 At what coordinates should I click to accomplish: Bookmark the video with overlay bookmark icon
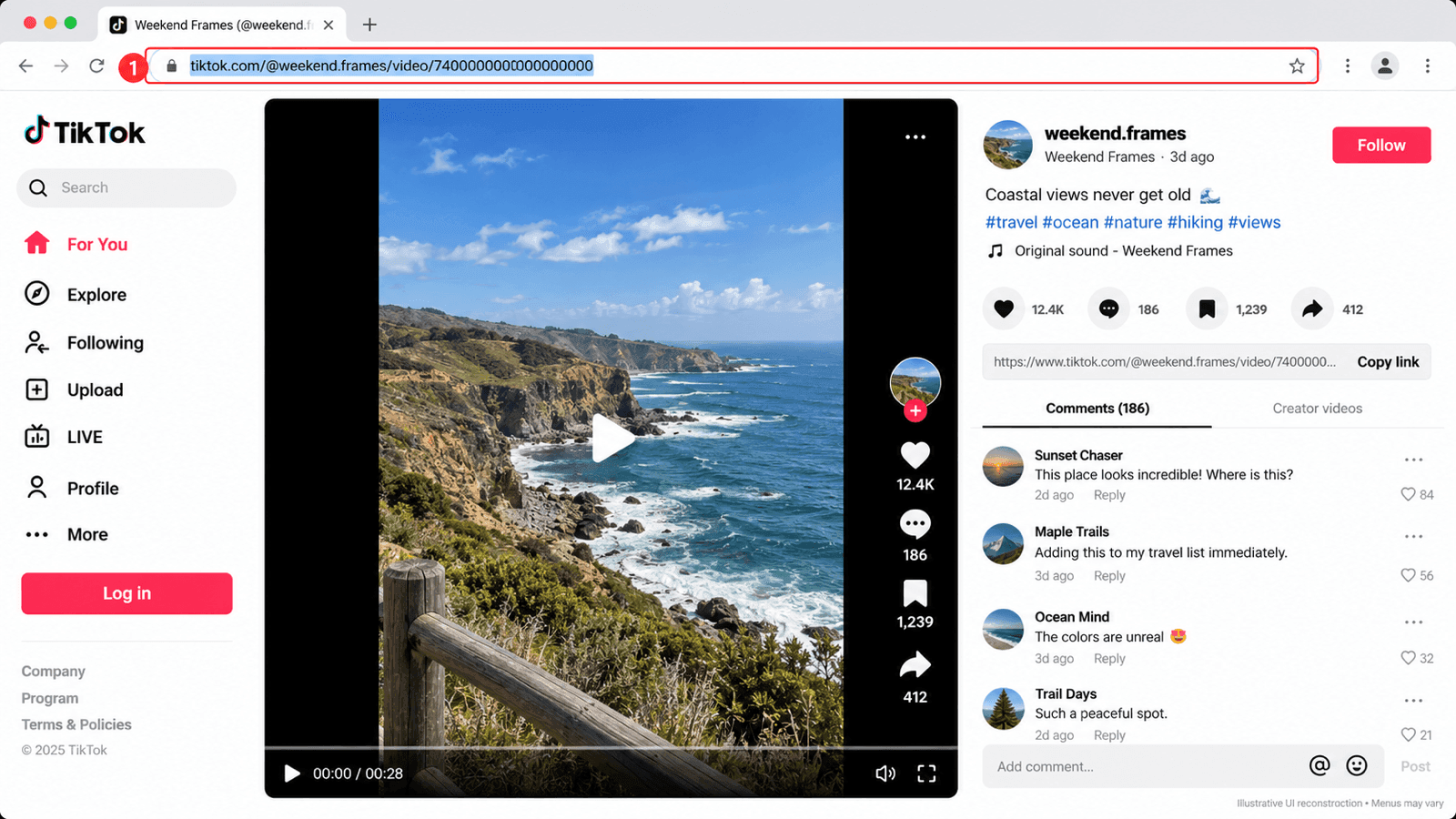point(915,593)
